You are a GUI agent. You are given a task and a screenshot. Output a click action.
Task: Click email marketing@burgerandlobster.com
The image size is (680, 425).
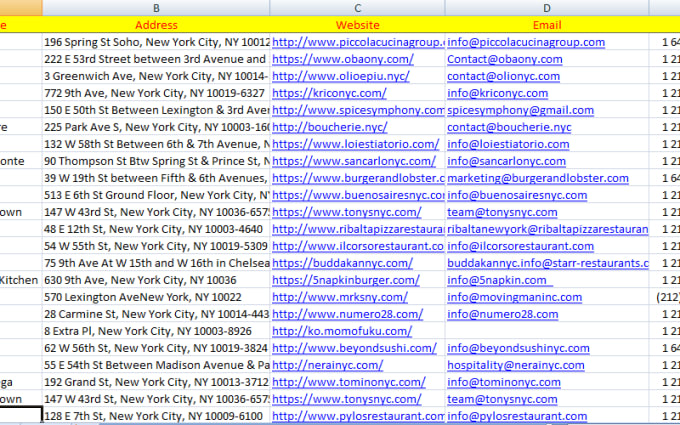(538, 178)
